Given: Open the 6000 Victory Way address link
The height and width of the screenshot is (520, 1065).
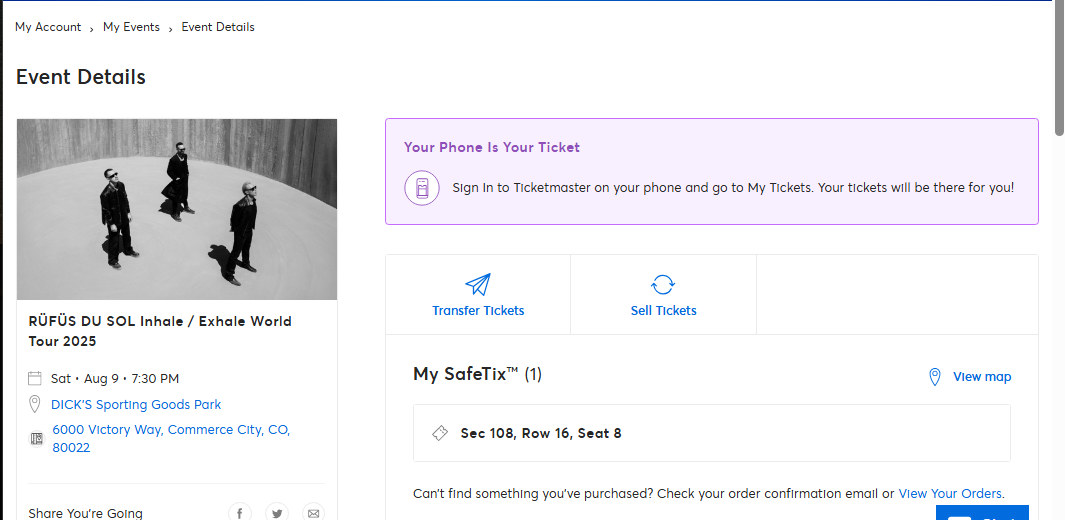Looking at the screenshot, I should pos(171,439).
